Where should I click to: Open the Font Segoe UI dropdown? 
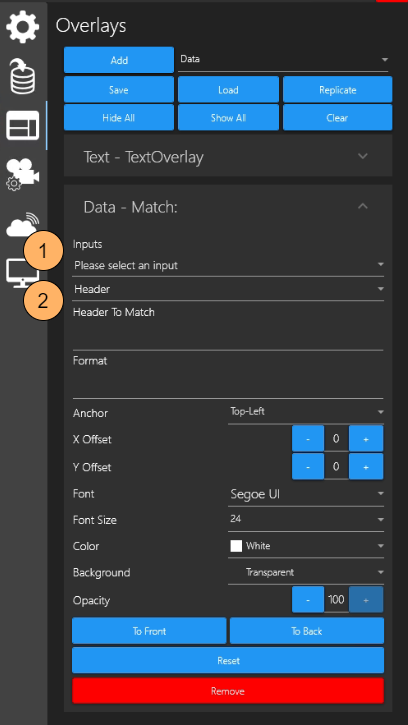pos(306,494)
